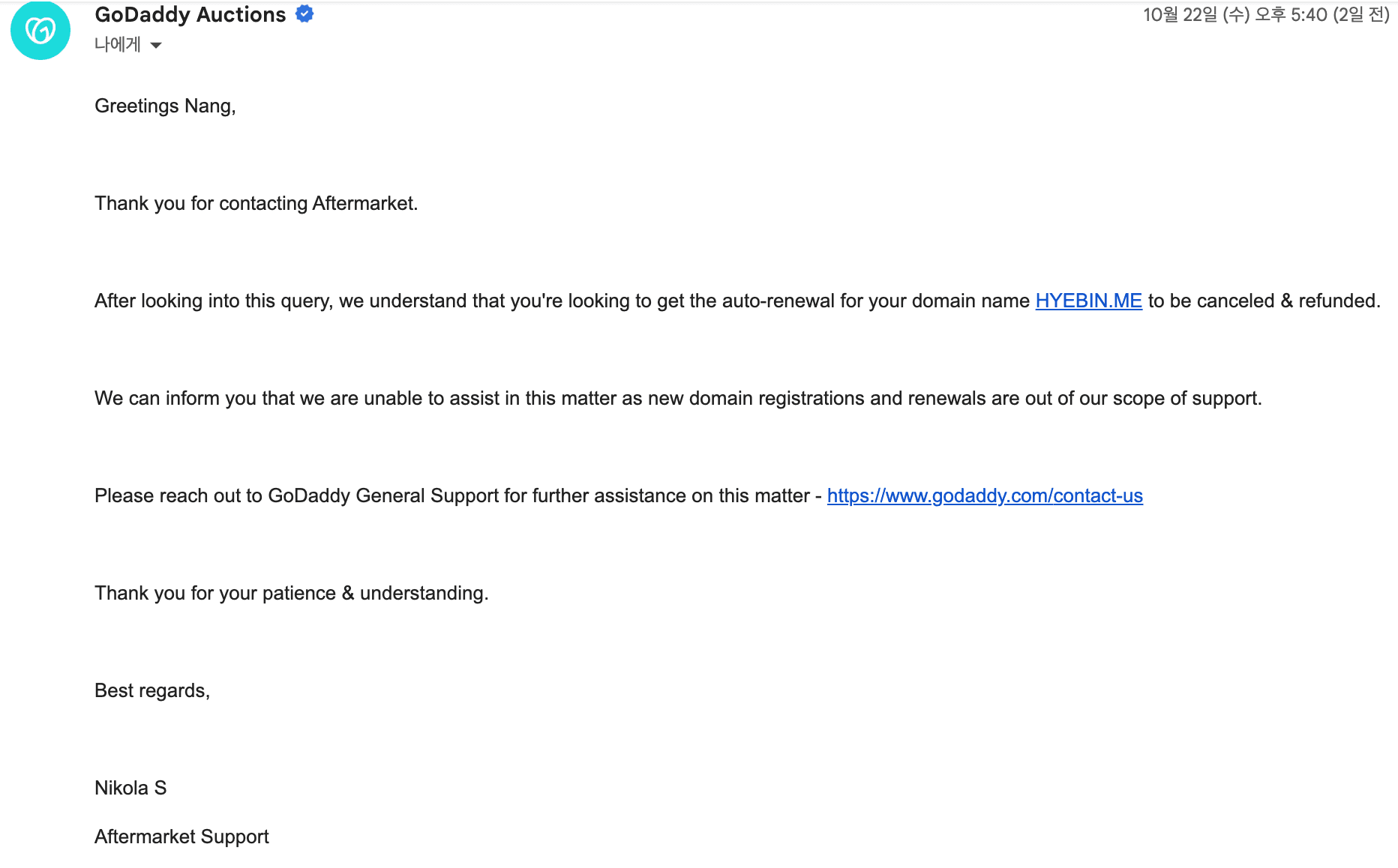Click the 'Aftermarket Support' signature line
Image resolution: width=1398 pixels, height=868 pixels.
click(x=181, y=837)
